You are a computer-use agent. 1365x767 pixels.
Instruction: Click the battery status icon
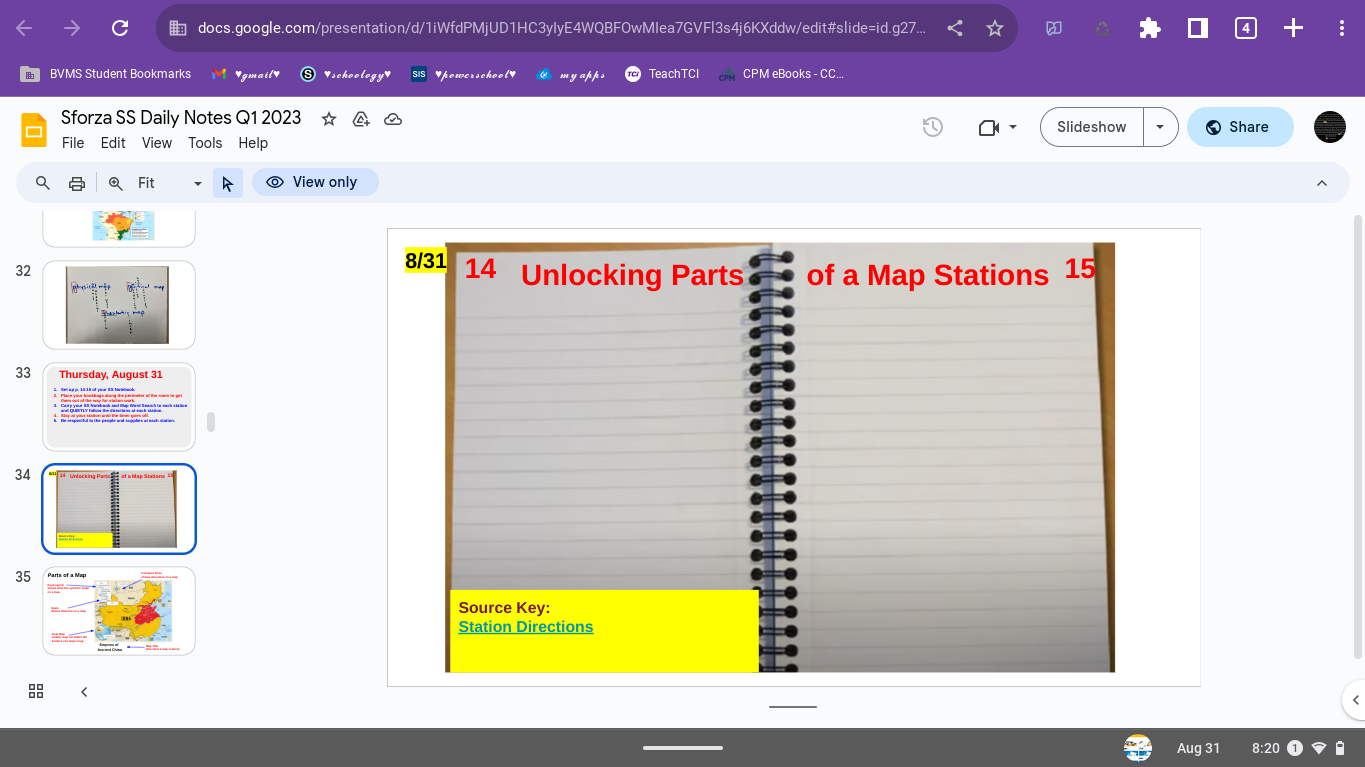[1340, 748]
